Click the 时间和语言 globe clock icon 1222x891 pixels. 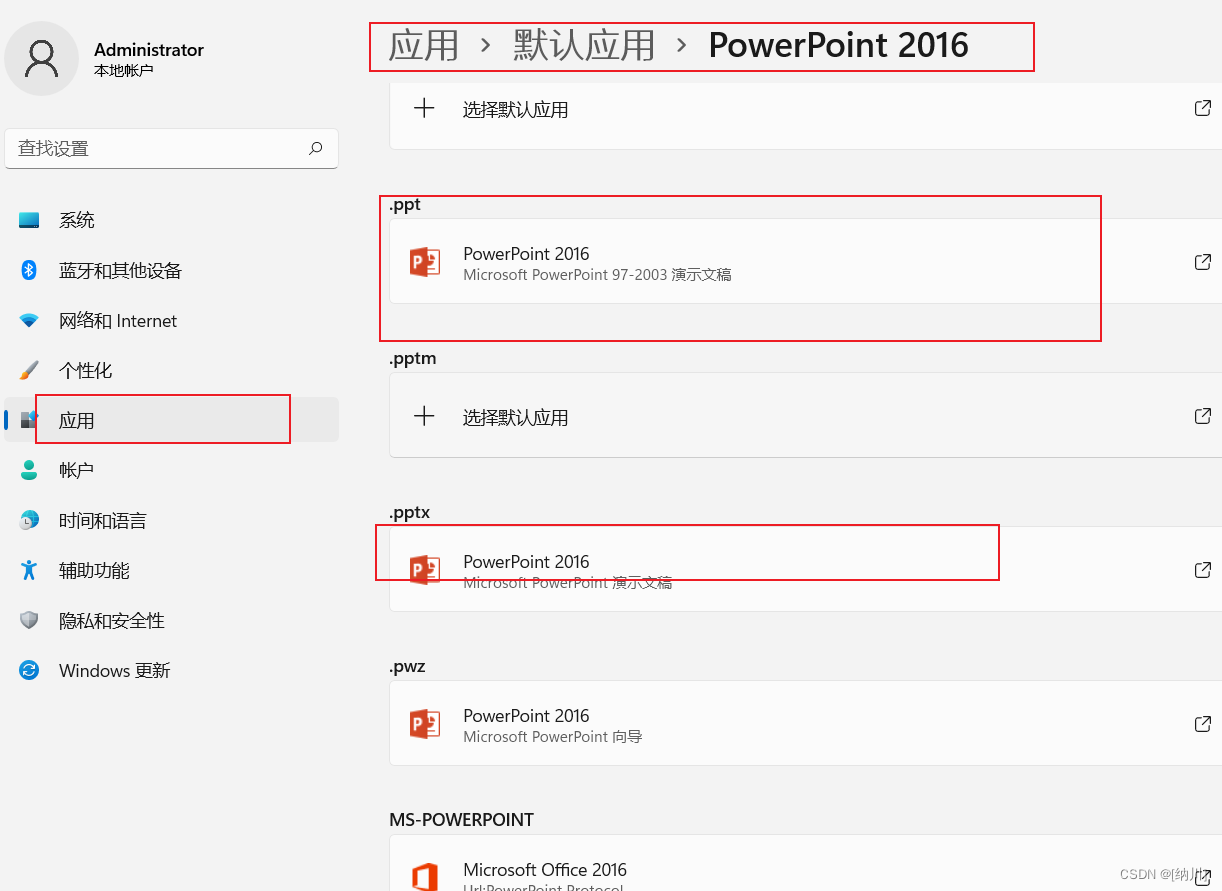tap(29, 520)
